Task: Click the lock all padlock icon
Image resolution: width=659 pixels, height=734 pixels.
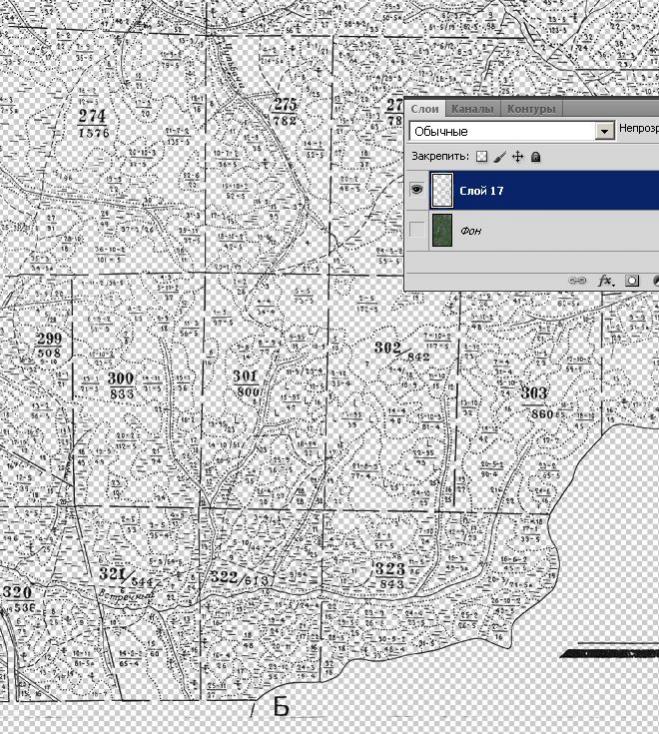Action: pyautogui.click(x=536, y=157)
